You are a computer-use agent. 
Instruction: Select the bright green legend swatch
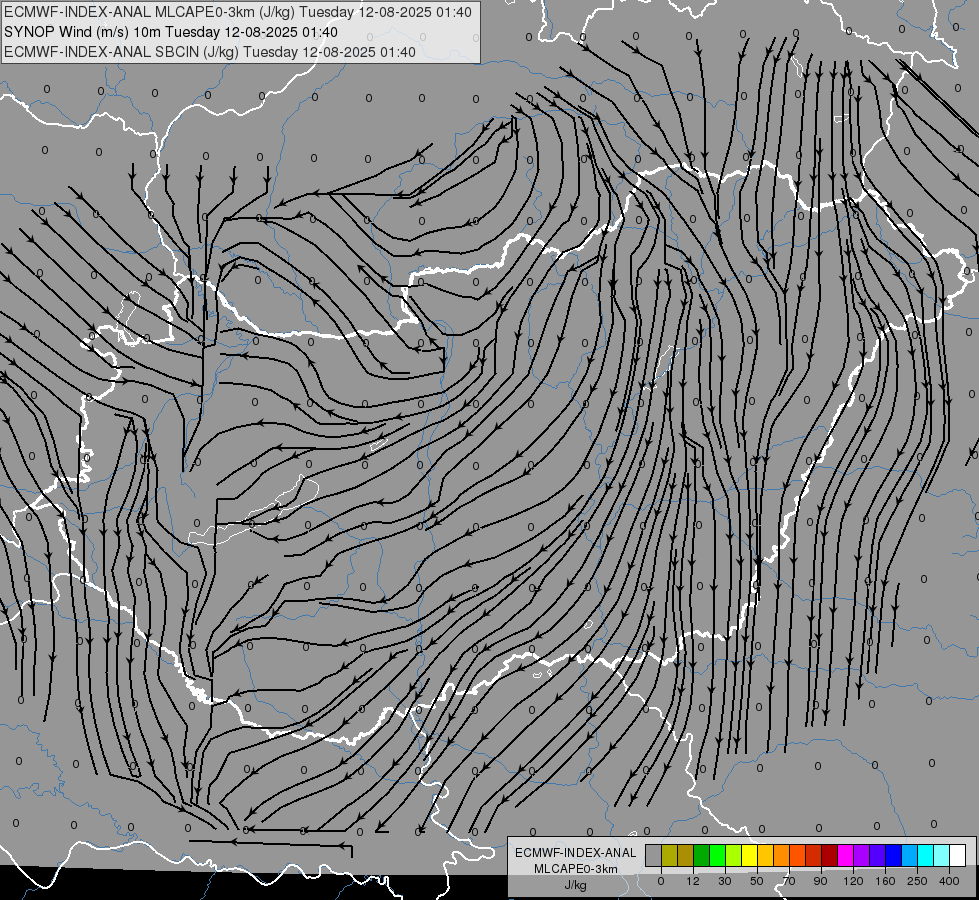pos(717,855)
